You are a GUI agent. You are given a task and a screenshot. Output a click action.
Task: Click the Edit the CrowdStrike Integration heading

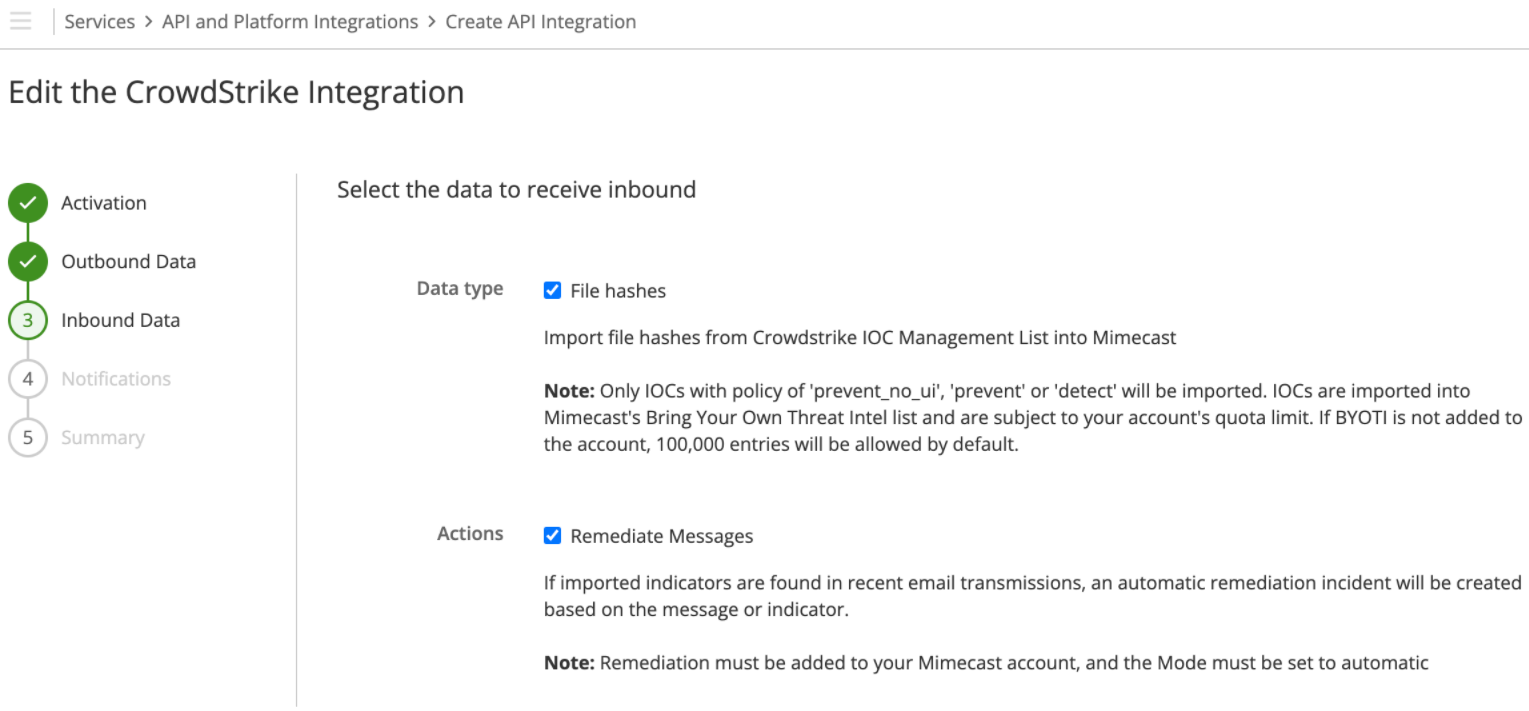click(x=236, y=92)
